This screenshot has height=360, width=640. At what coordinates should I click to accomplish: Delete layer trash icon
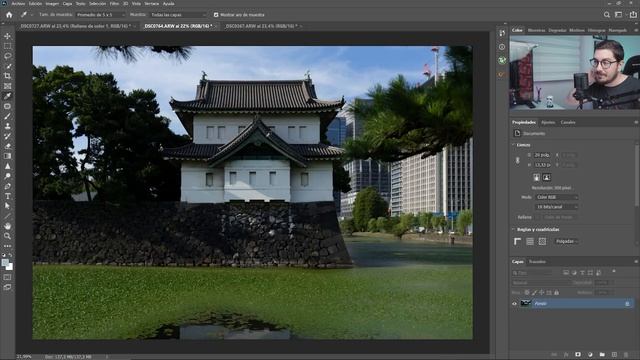626,355
